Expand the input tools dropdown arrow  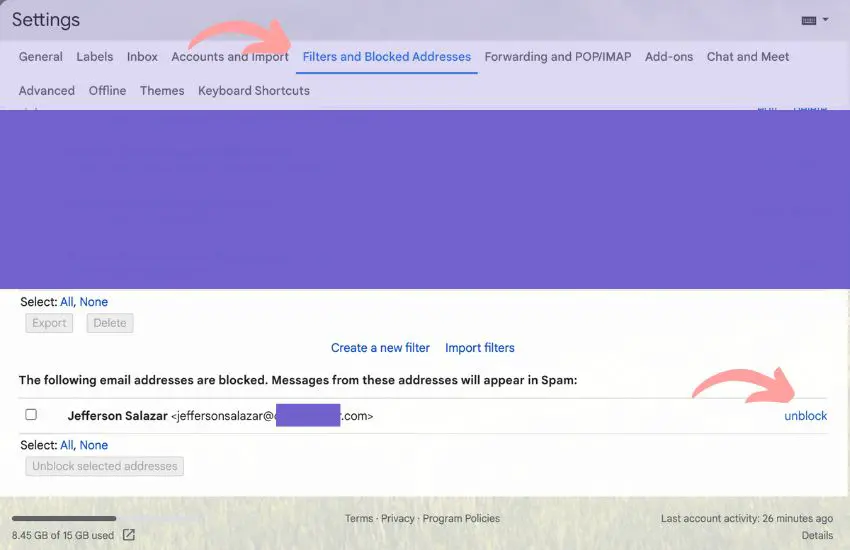point(826,20)
